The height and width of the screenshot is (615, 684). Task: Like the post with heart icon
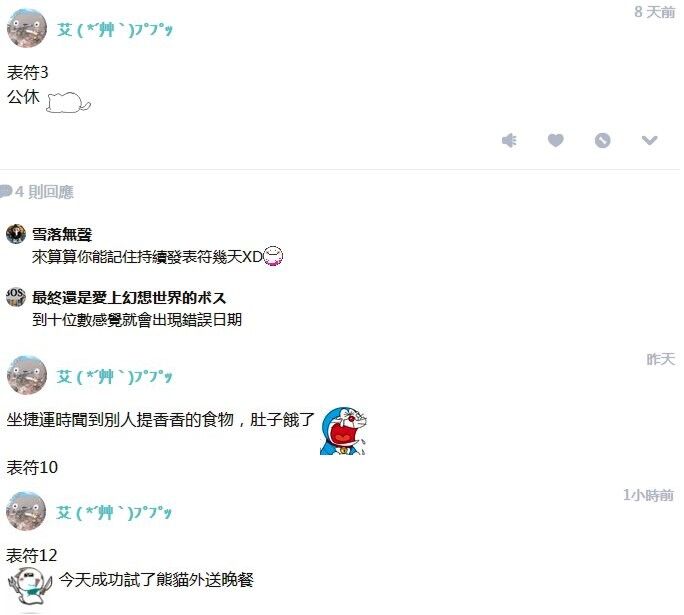(x=555, y=140)
